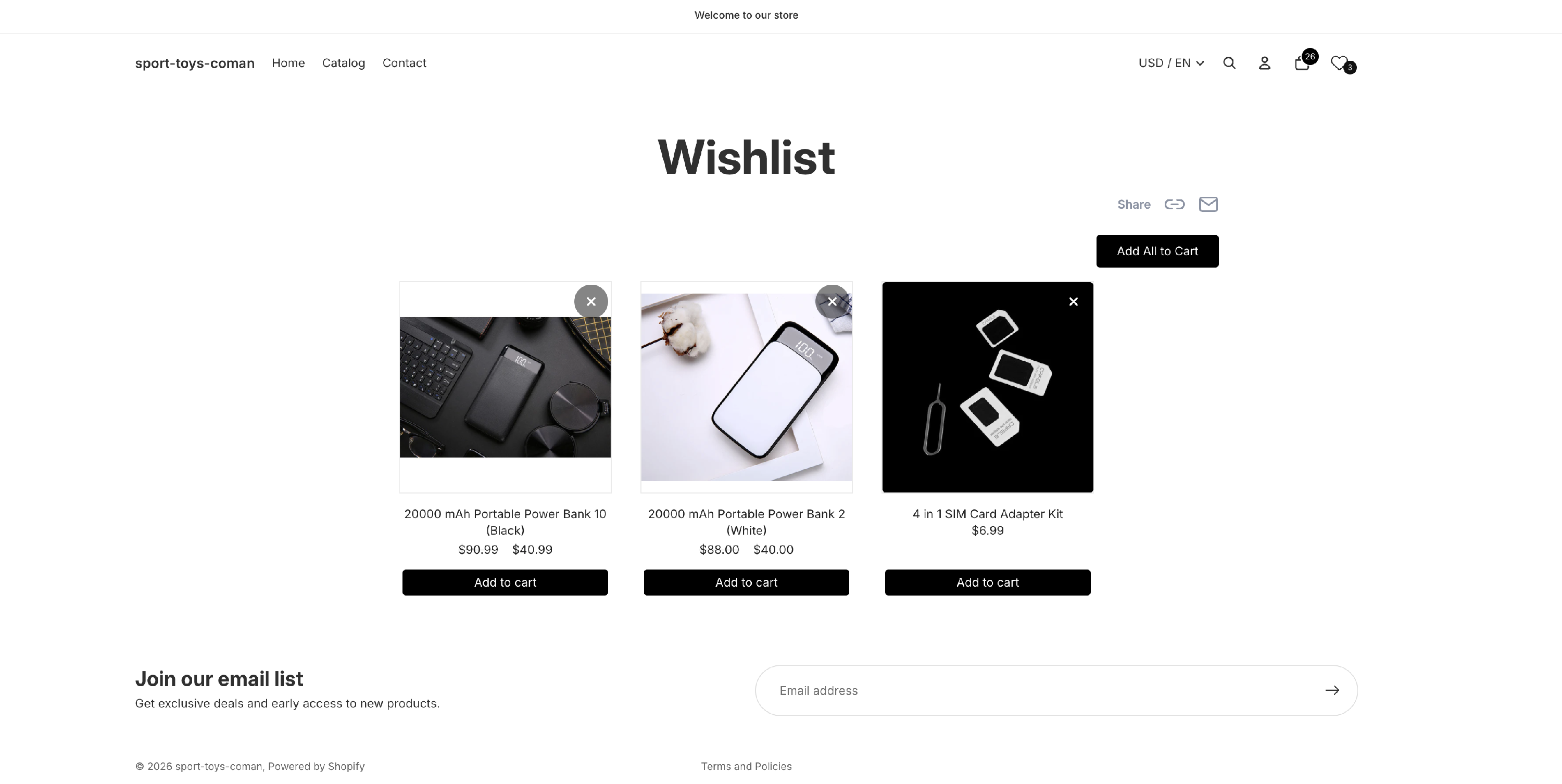Expand the USD / EN currency selector
This screenshot has height=784, width=1562.
point(1171,63)
